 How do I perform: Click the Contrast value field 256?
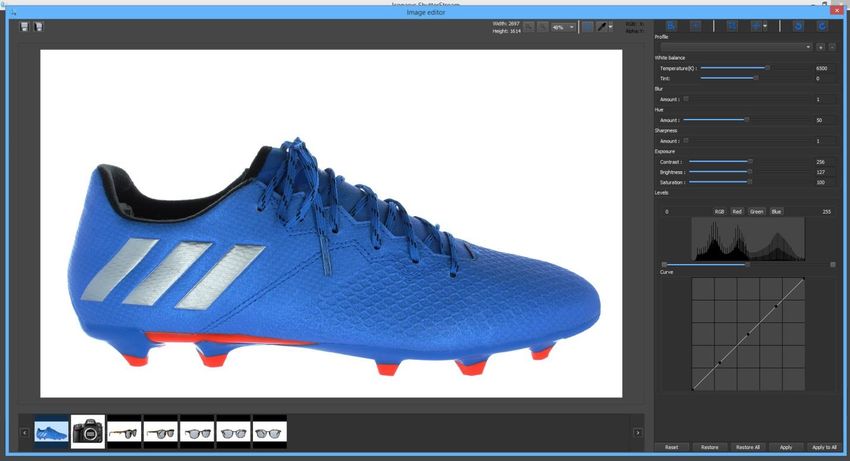(824, 162)
